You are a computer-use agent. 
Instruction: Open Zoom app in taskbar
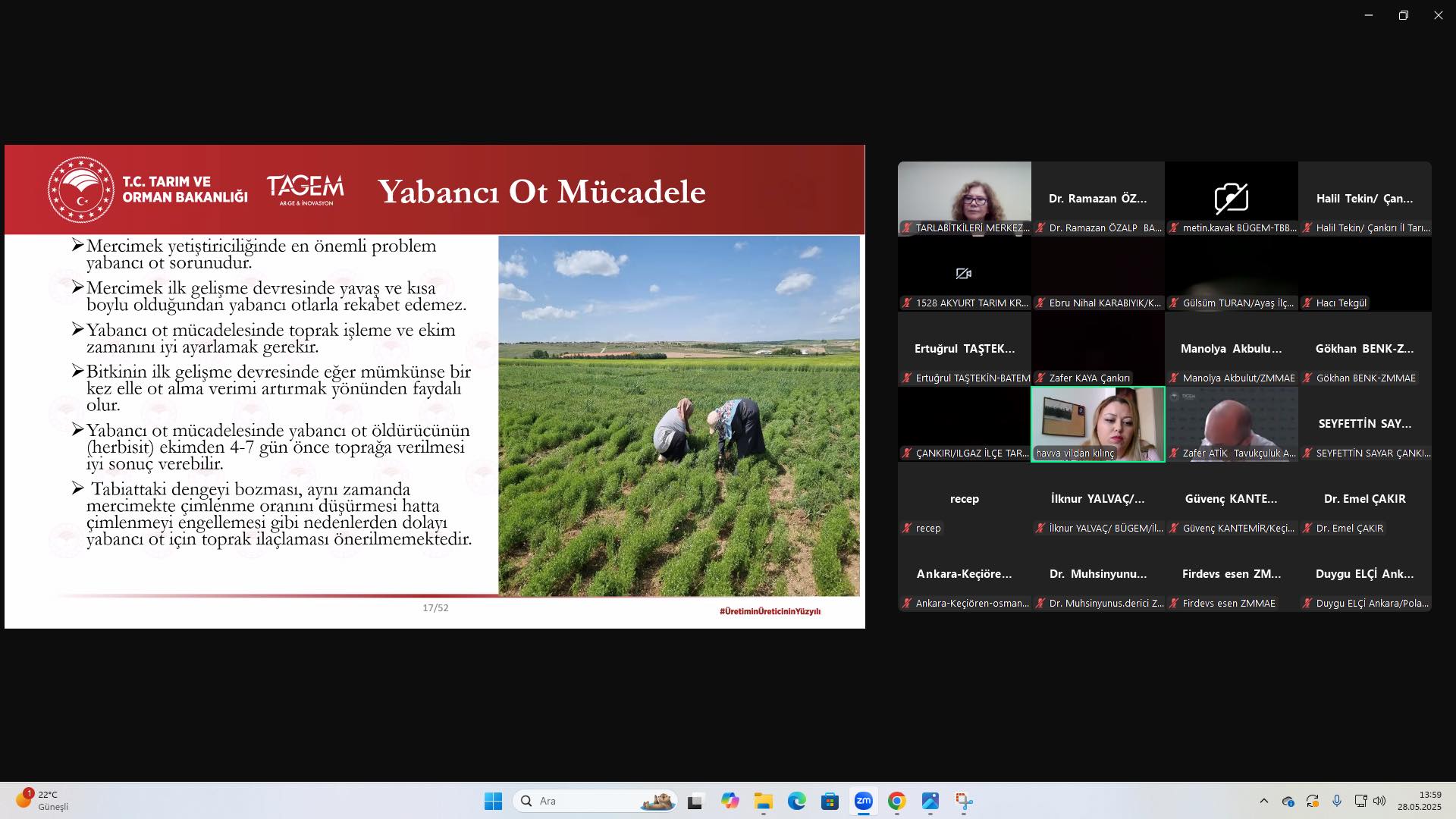(863, 801)
